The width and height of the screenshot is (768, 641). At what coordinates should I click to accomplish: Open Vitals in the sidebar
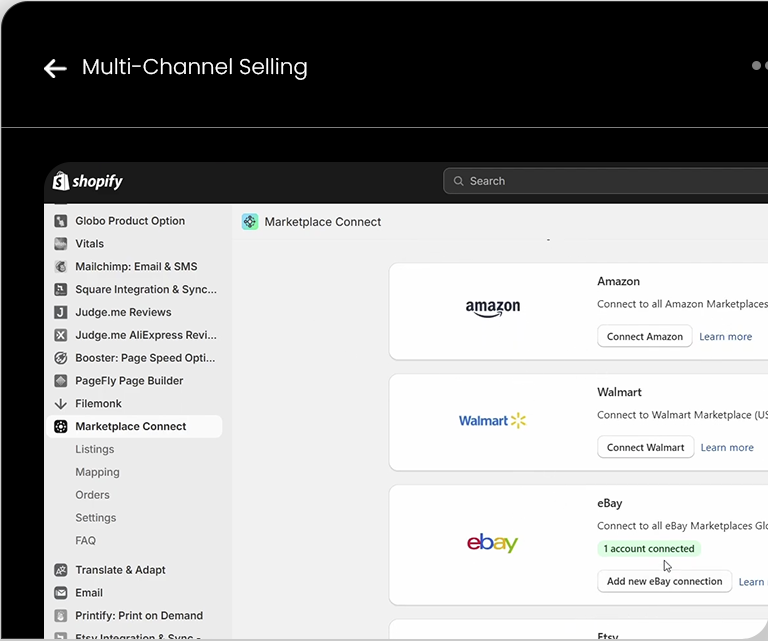pos(90,244)
